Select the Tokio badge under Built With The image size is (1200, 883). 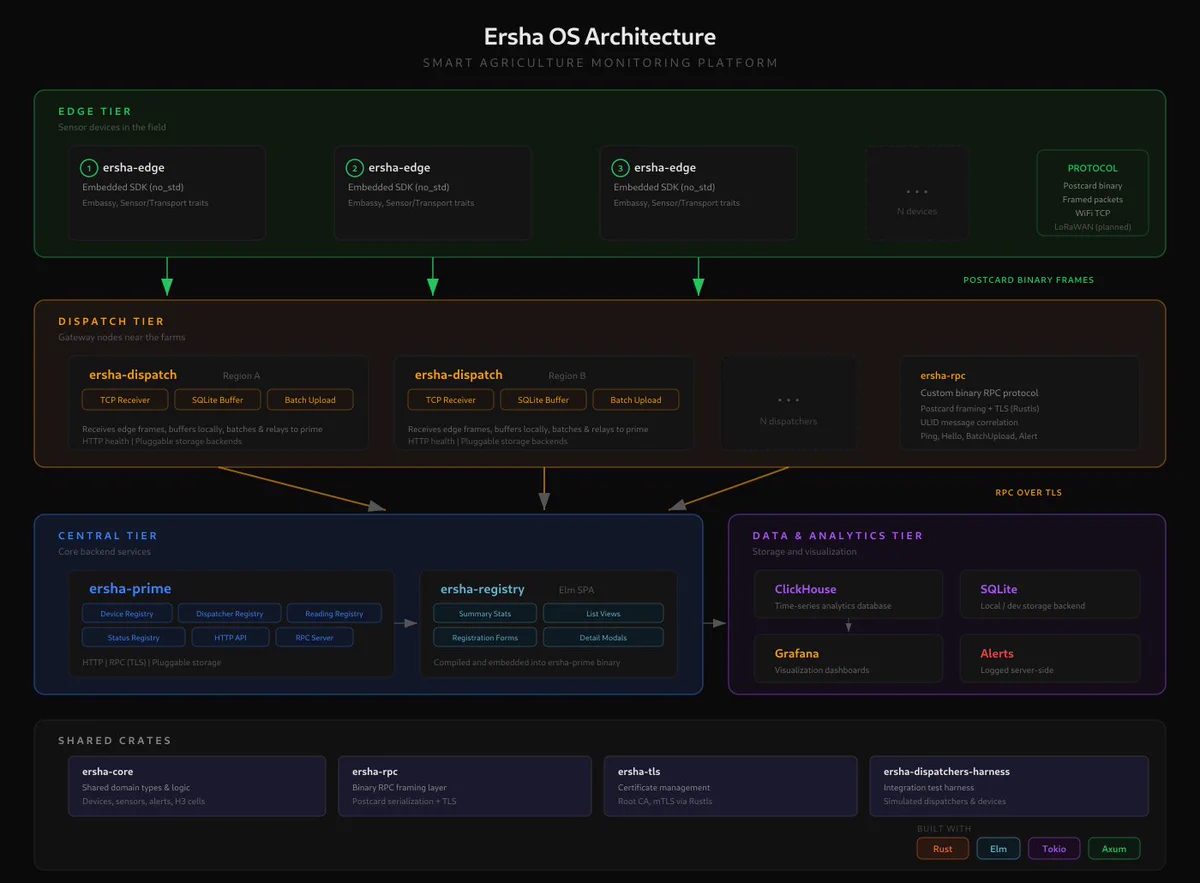click(1054, 848)
